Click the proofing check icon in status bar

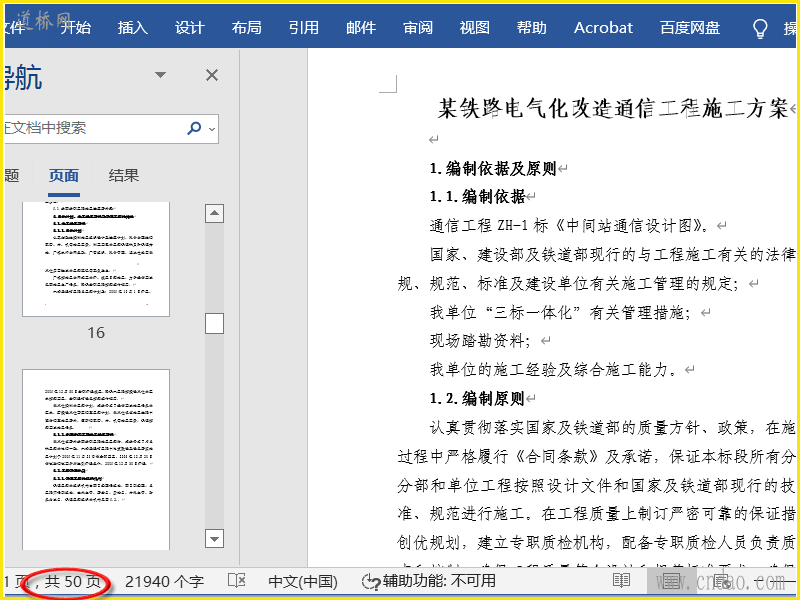point(237,581)
